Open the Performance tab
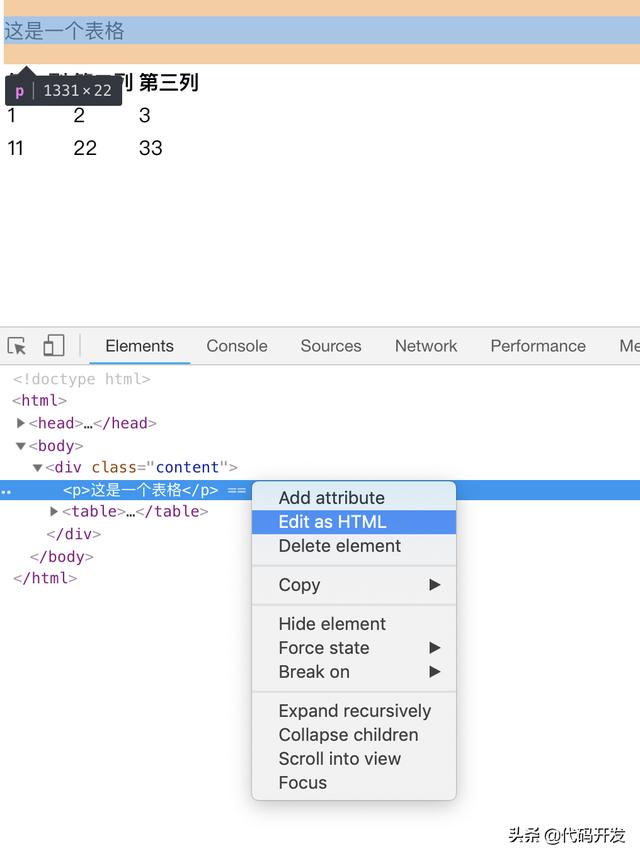 click(x=538, y=346)
